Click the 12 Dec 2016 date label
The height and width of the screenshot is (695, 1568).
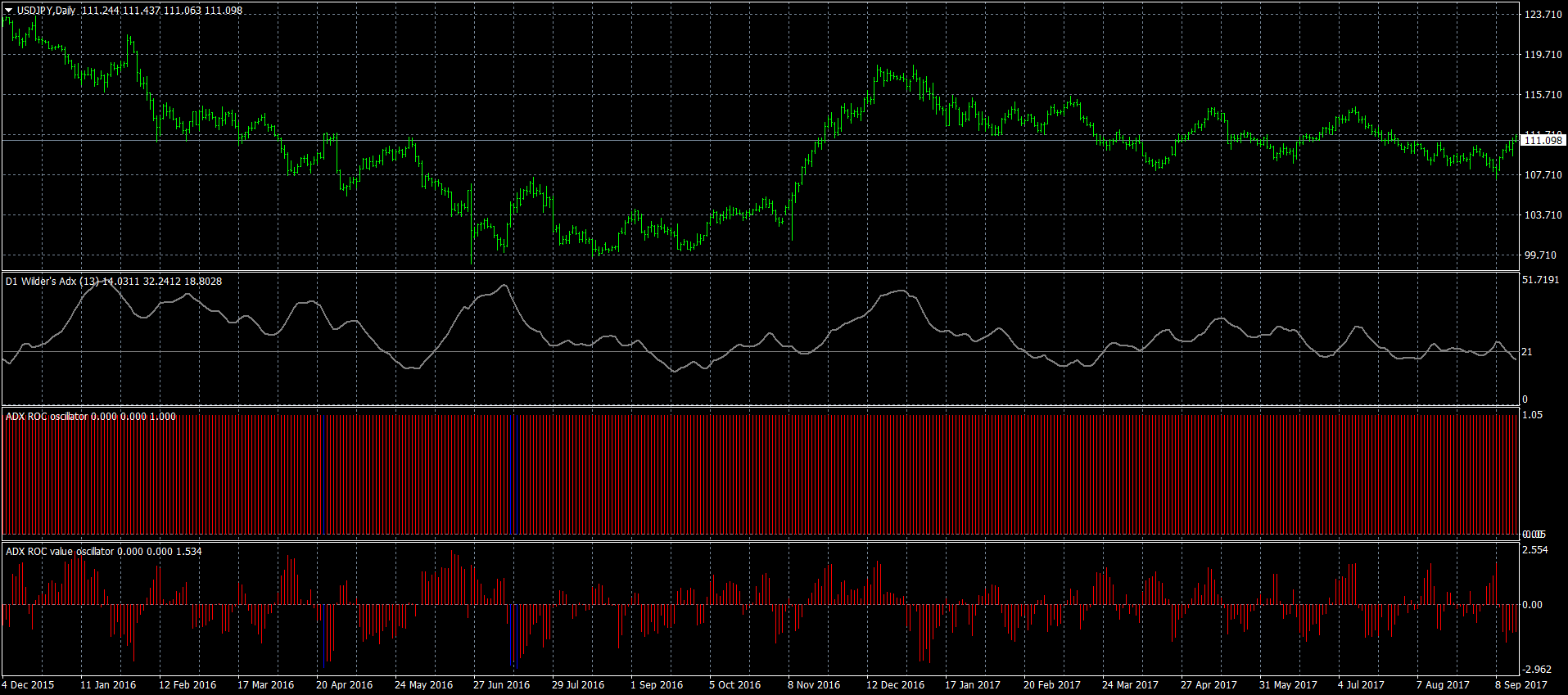click(896, 685)
